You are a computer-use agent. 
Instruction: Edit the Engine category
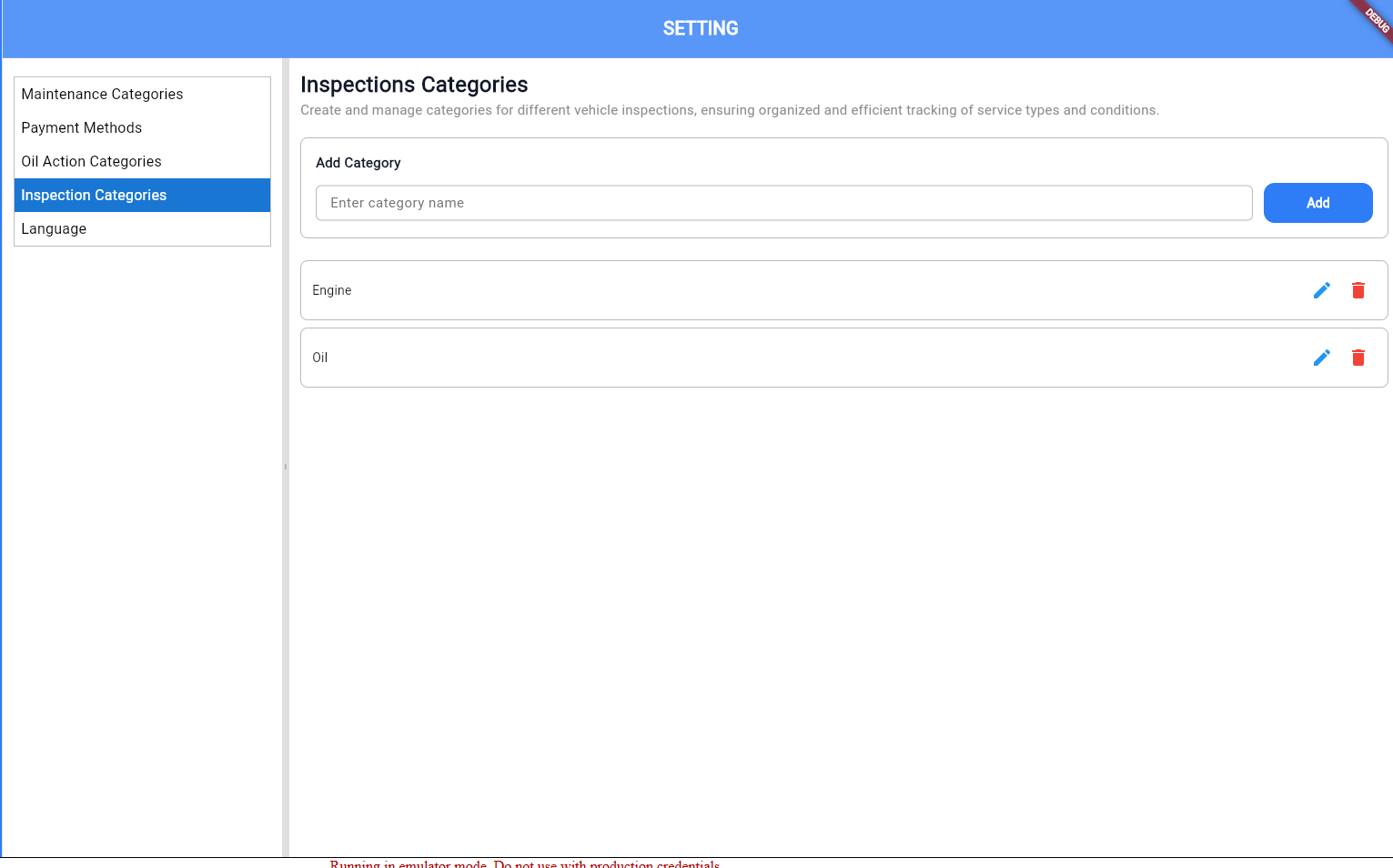(x=1321, y=290)
